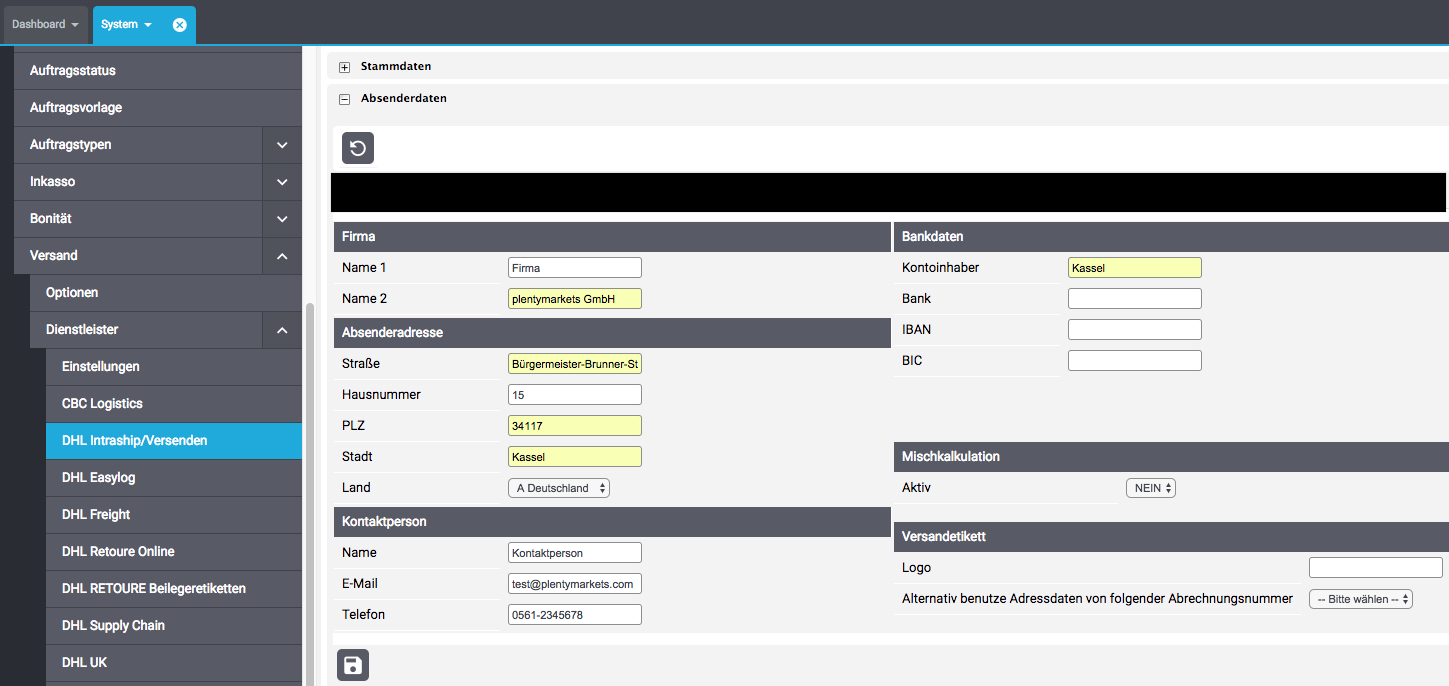Select DHL Intraship/Versenden menu item
The image size is (1449, 686).
coord(174,441)
